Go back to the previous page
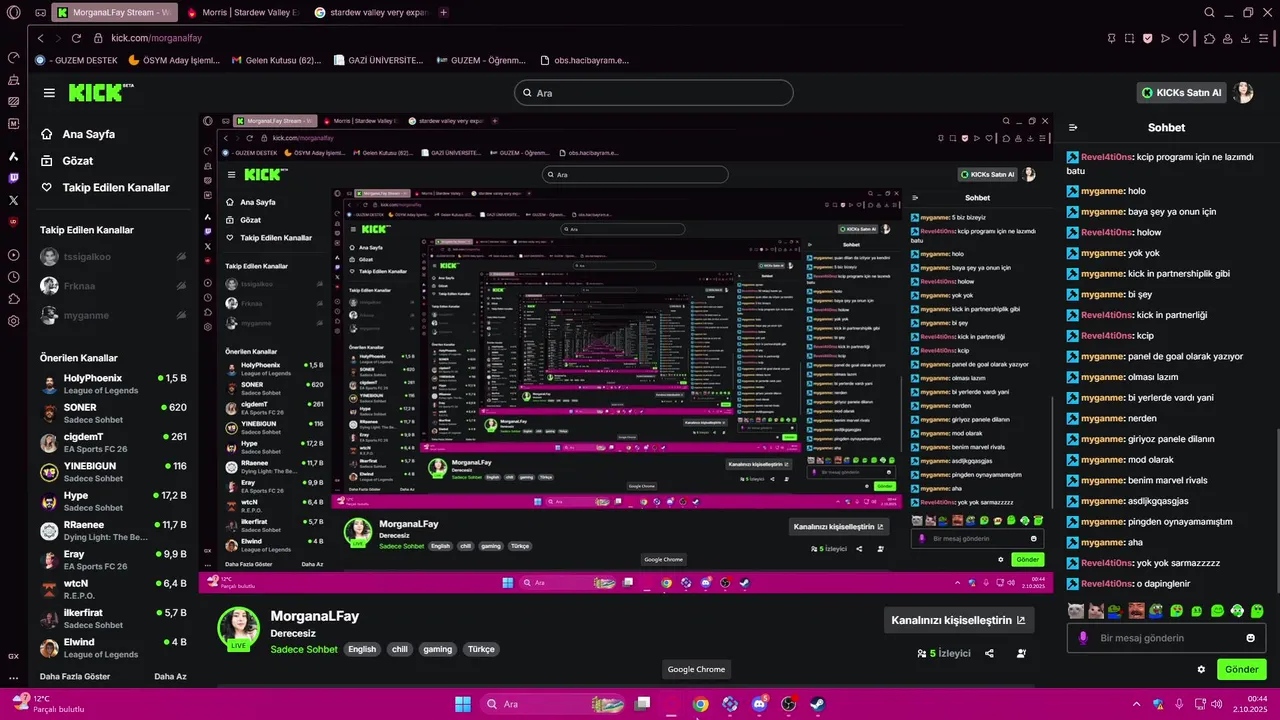Viewport: 1280px width, 720px height. coord(40,38)
